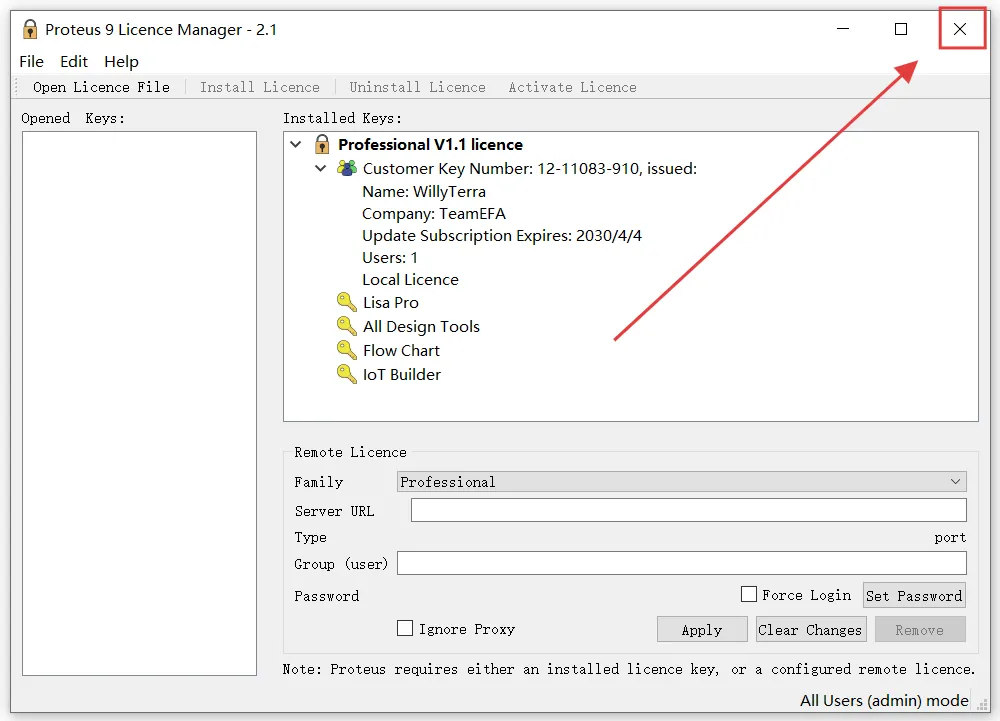Click the window resize grip in status bar

pyautogui.click(x=983, y=705)
